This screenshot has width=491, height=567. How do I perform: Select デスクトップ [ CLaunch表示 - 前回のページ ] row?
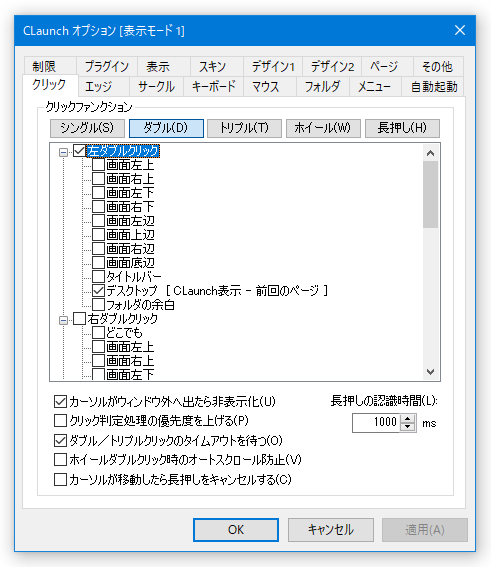217,290
